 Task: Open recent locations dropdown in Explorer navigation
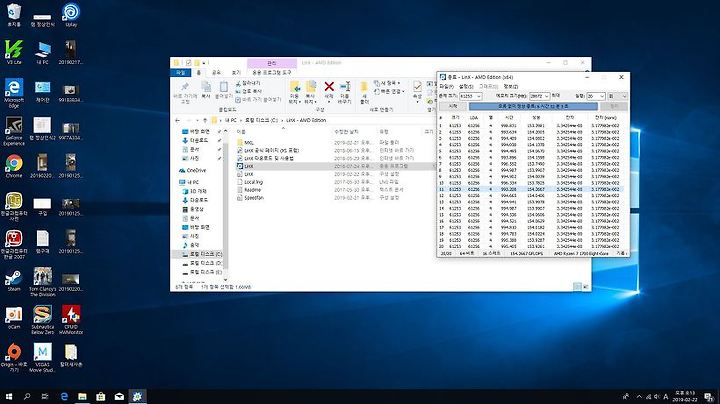(x=197, y=120)
